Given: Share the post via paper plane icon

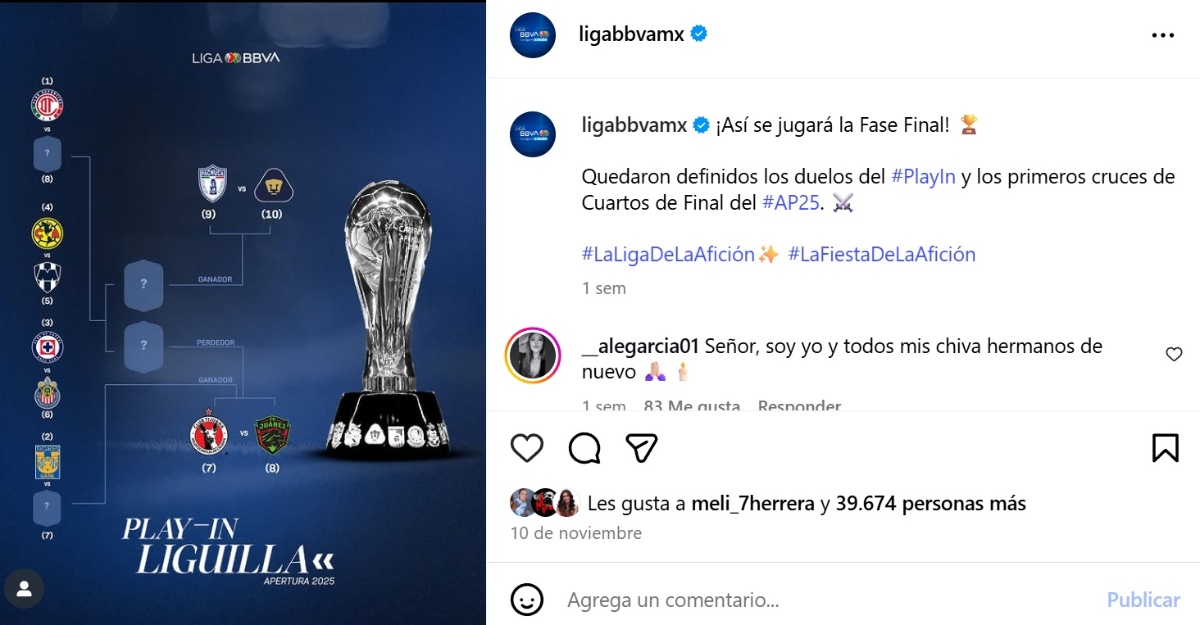Looking at the screenshot, I should 641,447.
